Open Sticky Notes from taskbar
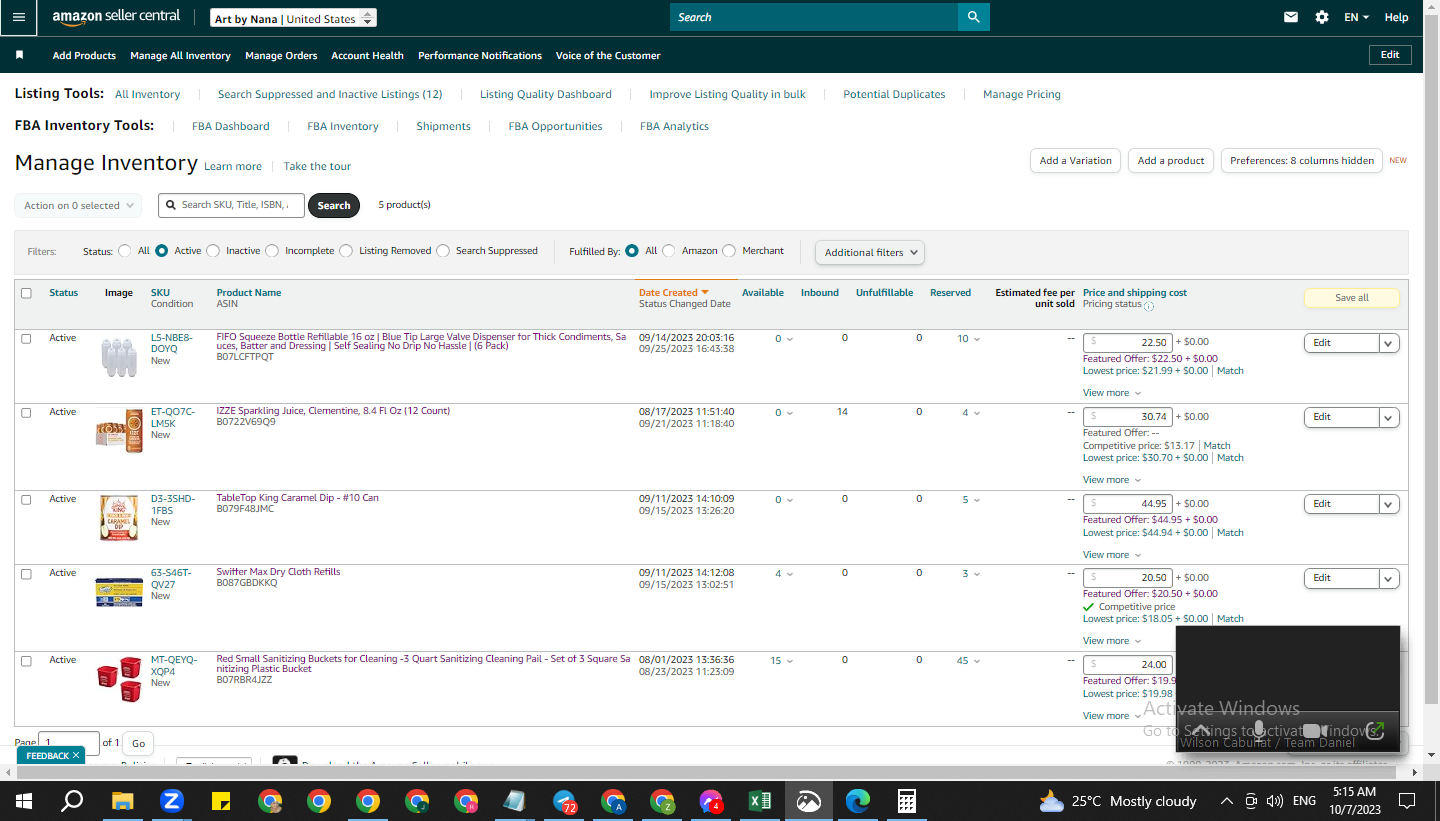 [x=221, y=801]
